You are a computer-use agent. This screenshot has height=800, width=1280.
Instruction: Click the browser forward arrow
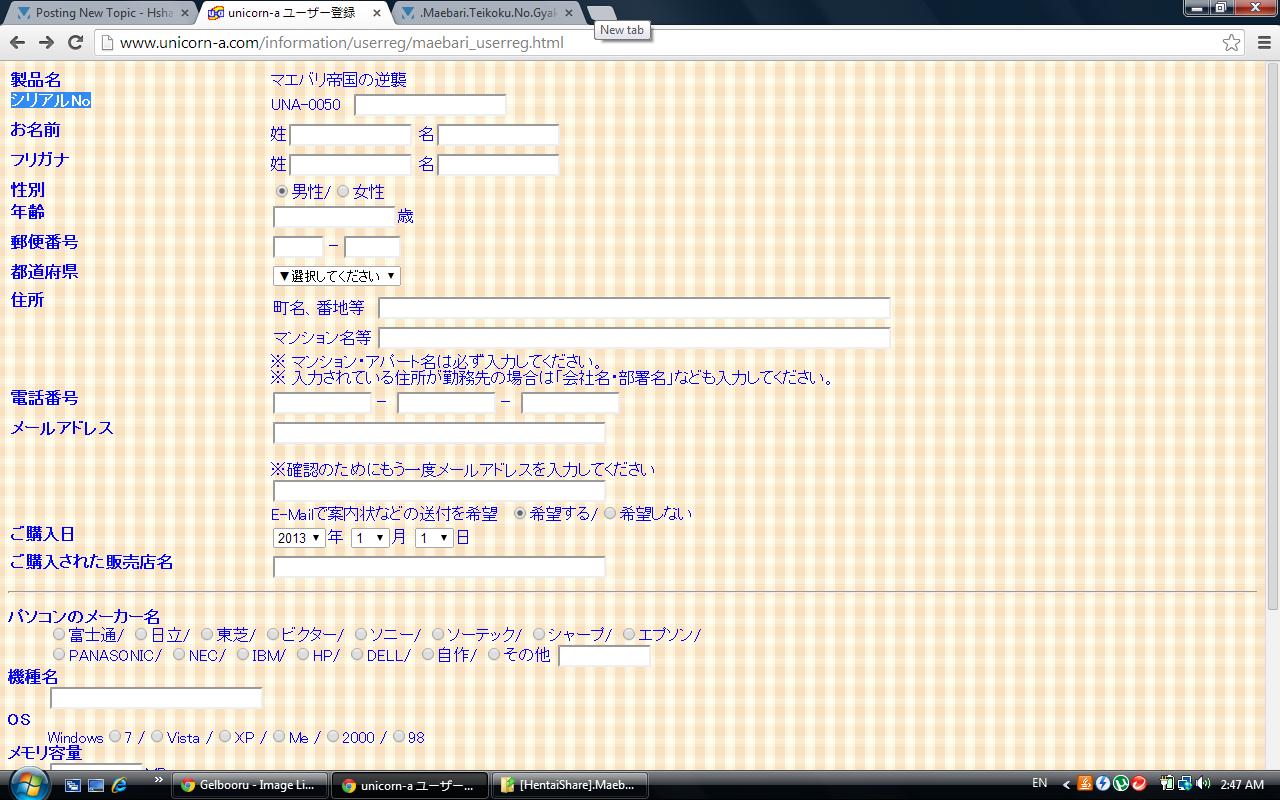coord(46,42)
